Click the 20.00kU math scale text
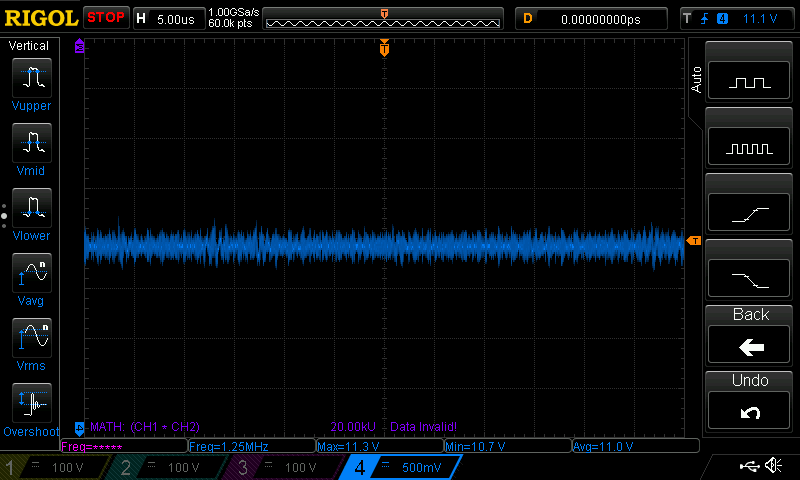This screenshot has width=800, height=480. click(353, 426)
